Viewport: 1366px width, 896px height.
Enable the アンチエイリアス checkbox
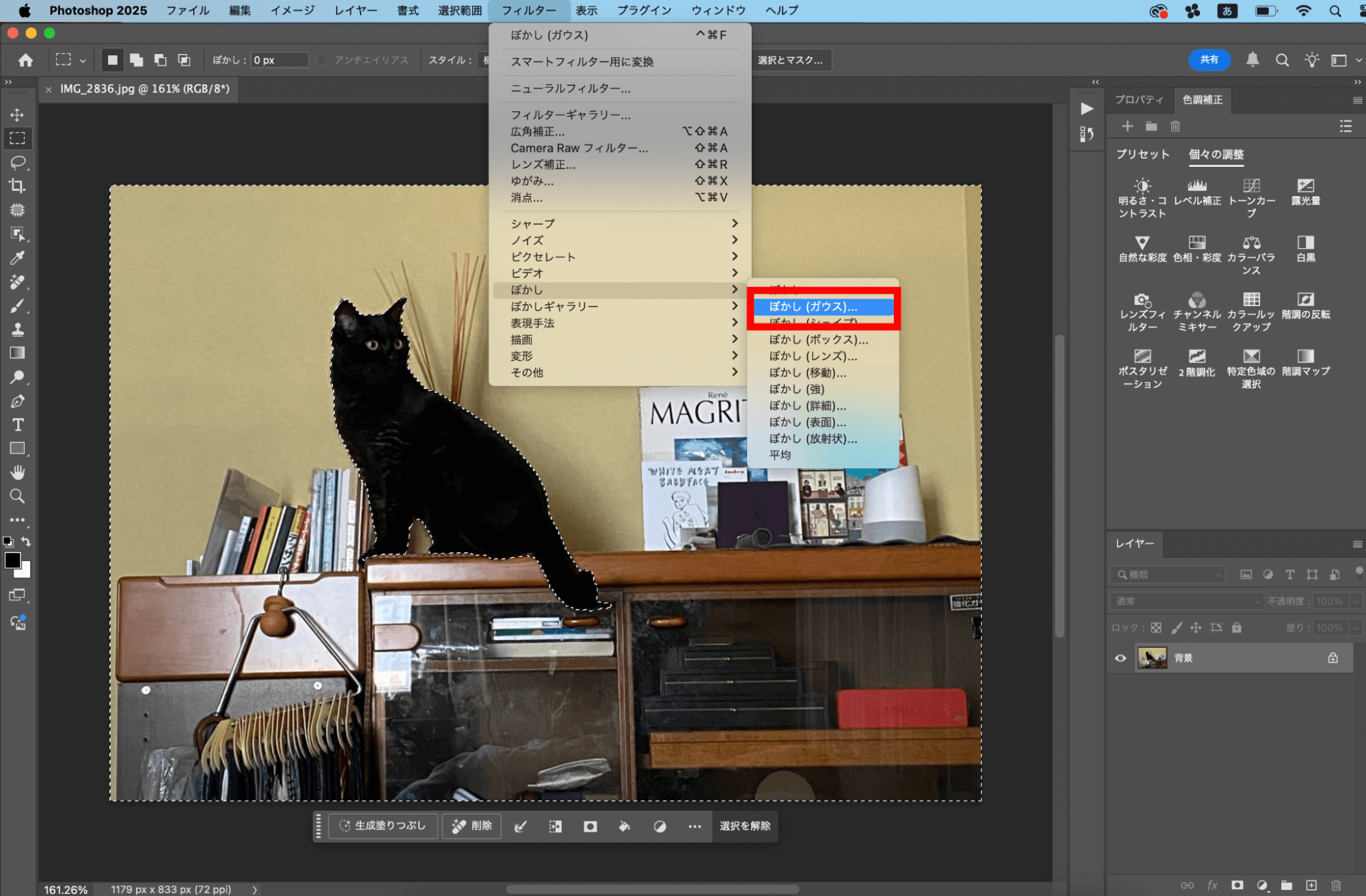[321, 60]
